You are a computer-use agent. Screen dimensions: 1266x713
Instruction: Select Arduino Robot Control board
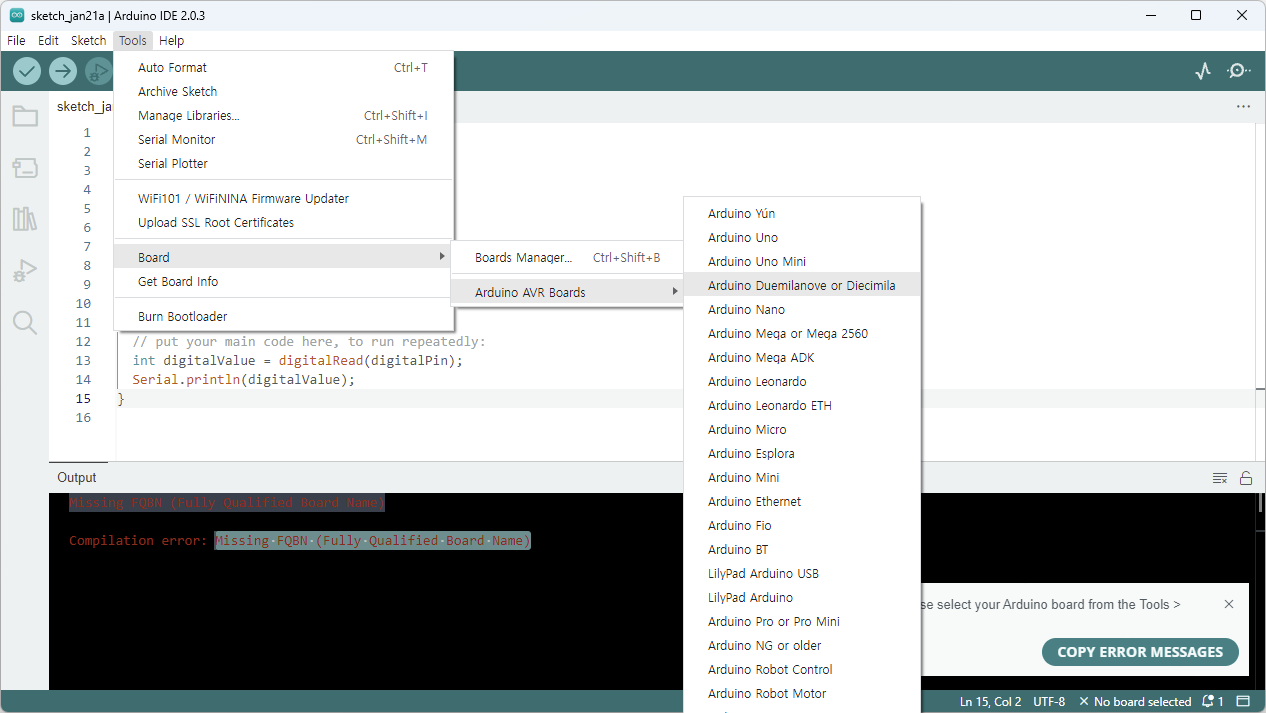click(x=802, y=670)
